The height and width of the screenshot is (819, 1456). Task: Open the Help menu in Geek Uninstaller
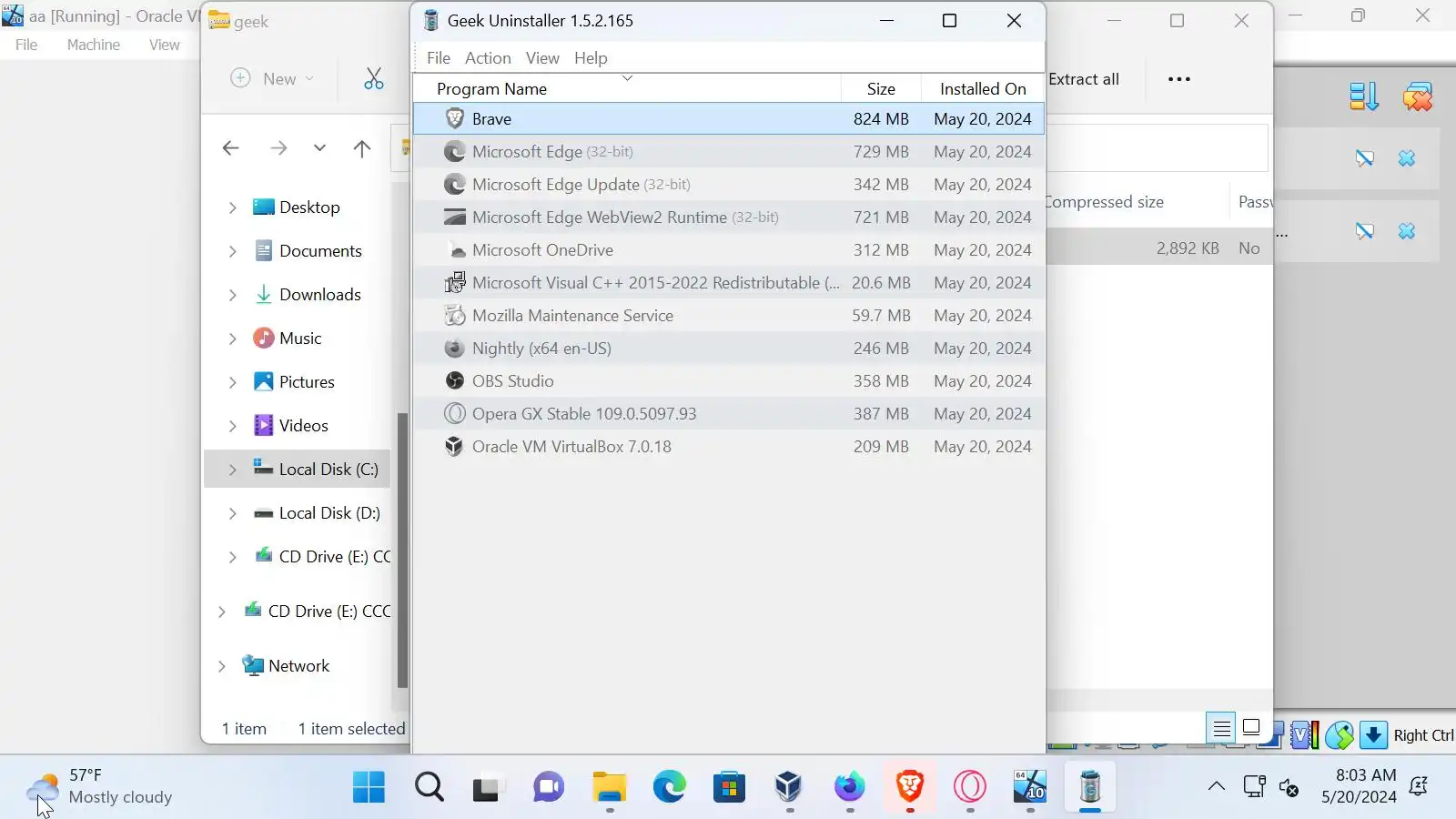click(x=591, y=57)
